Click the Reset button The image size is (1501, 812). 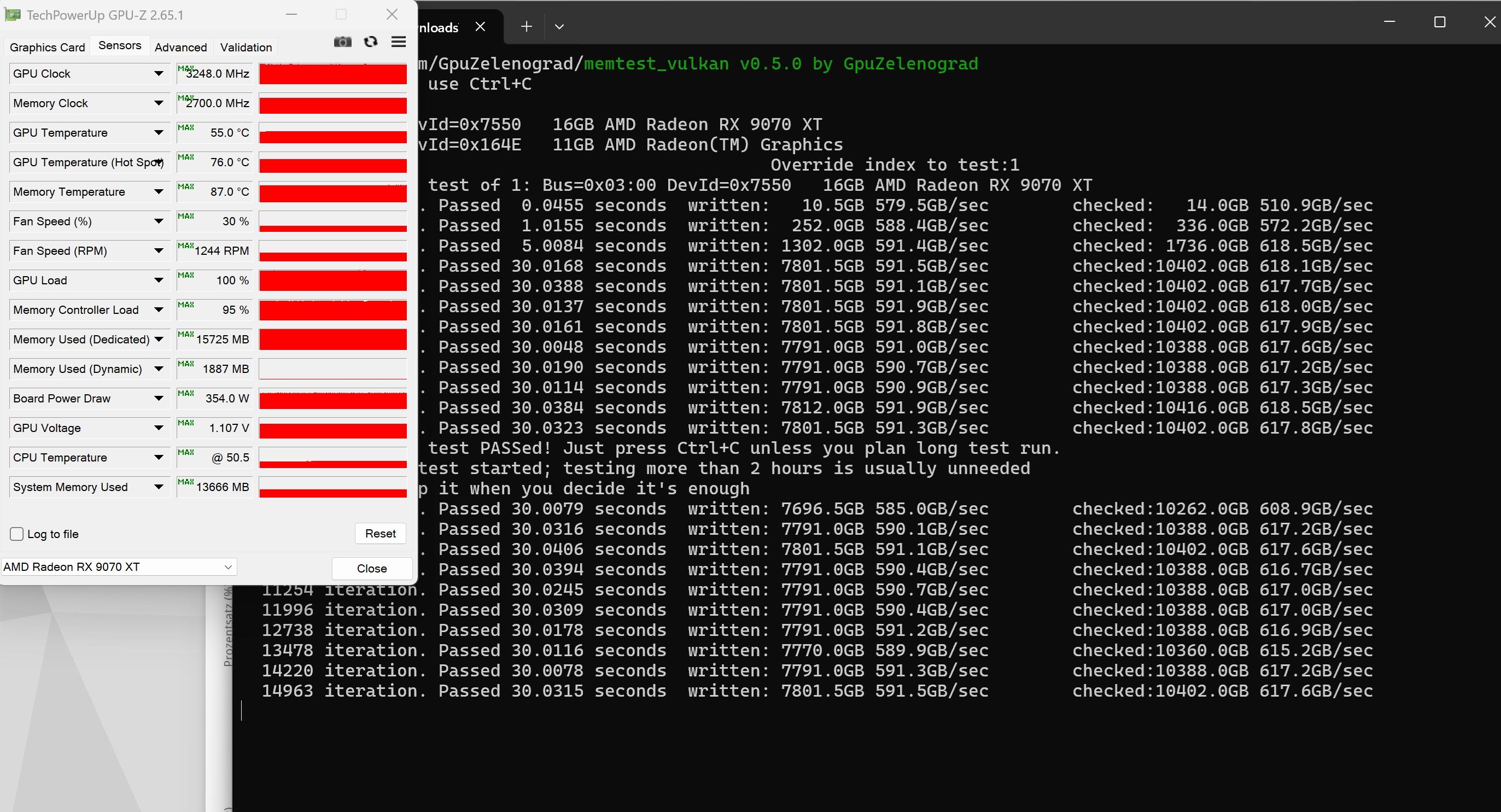380,534
